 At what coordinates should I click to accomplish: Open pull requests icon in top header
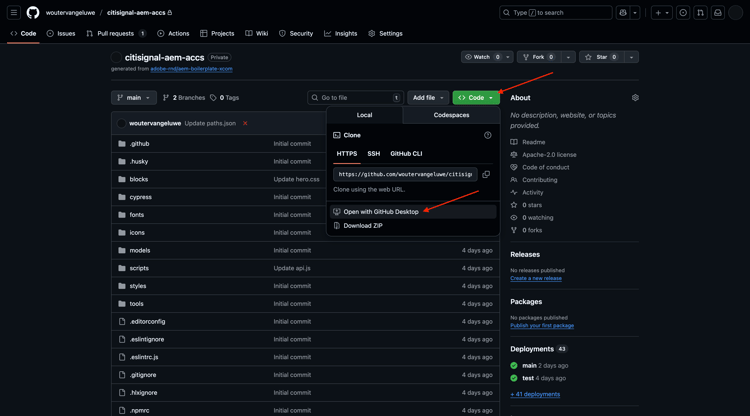[700, 13]
